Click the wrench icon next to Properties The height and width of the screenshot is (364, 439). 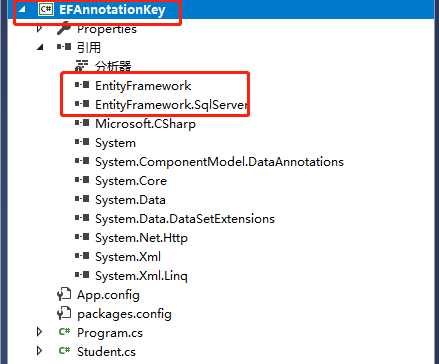pyautogui.click(x=64, y=28)
